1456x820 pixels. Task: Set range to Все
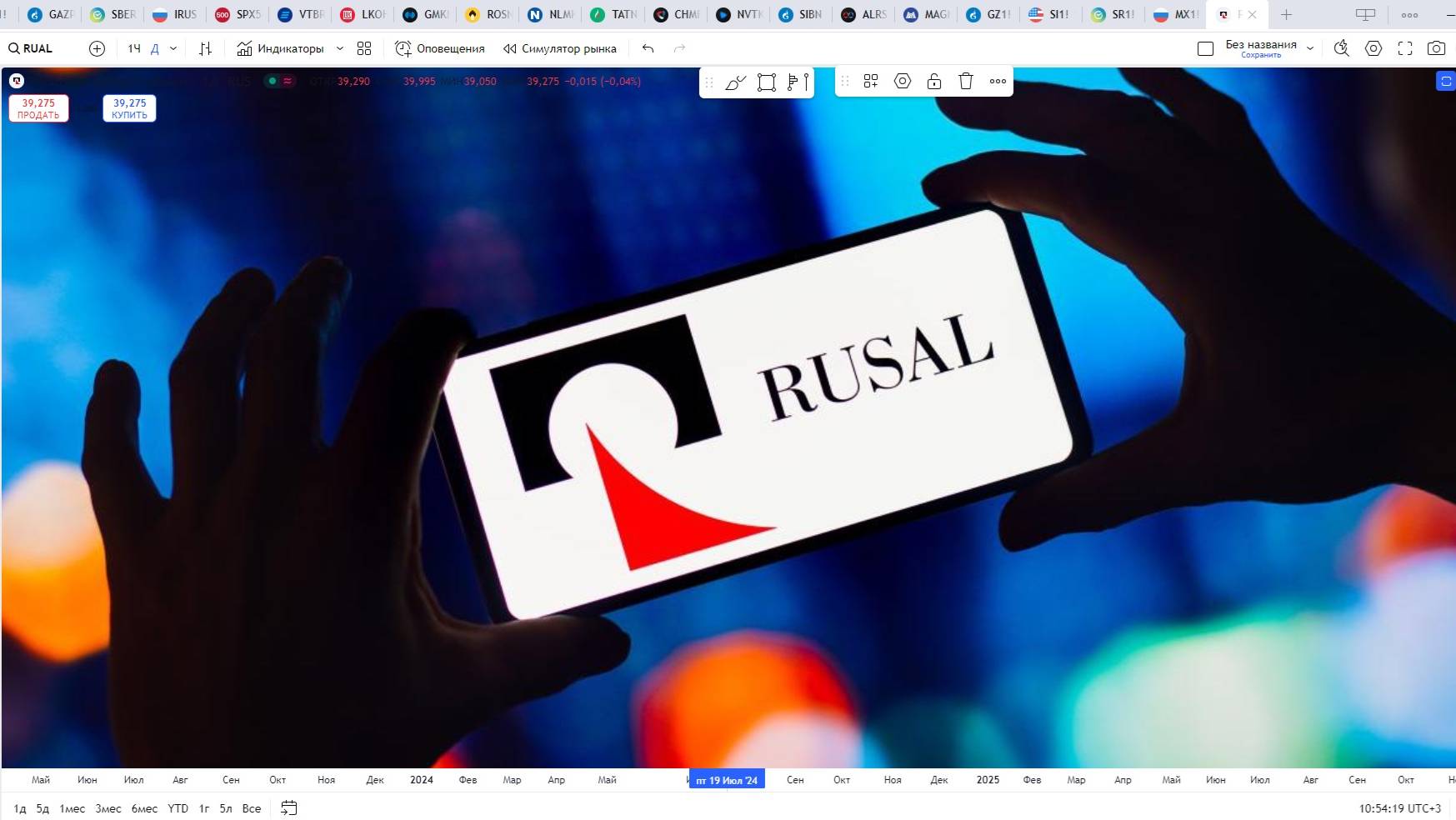[x=252, y=808]
